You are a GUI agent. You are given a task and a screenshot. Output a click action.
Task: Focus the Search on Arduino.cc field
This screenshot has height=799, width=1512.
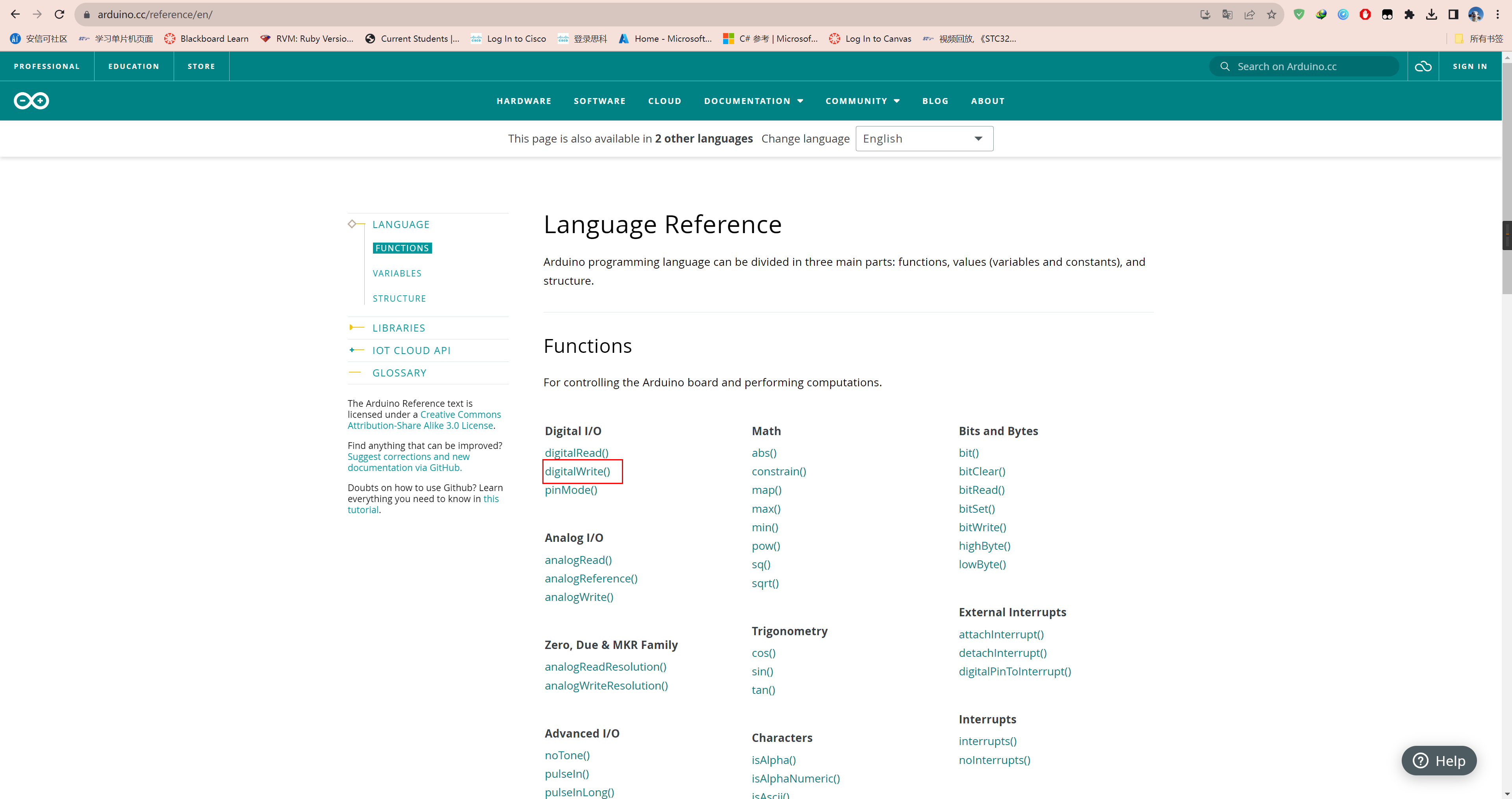[1304, 66]
